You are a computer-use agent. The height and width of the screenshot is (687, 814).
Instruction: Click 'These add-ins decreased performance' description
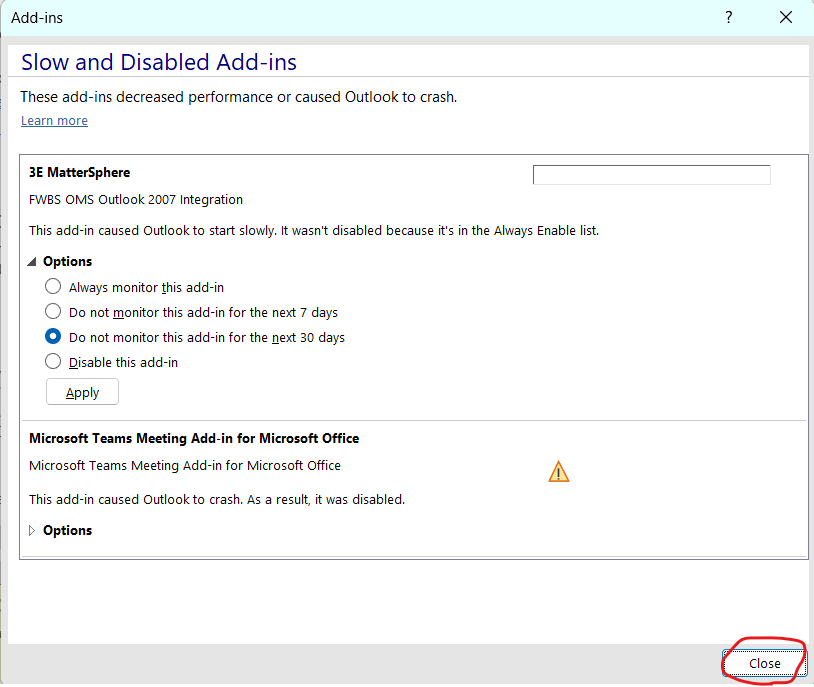[239, 97]
